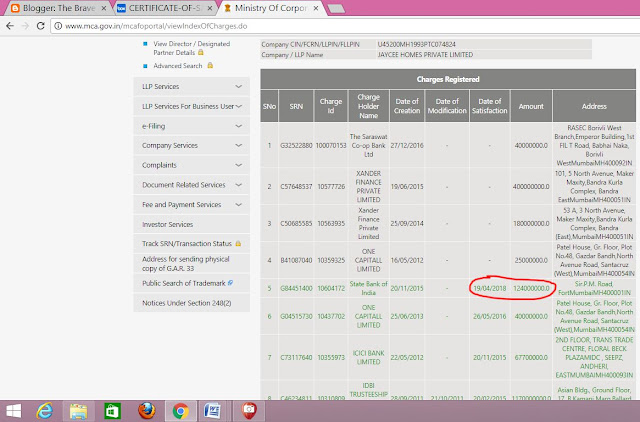Click SRN B41087040 cell

296,260
